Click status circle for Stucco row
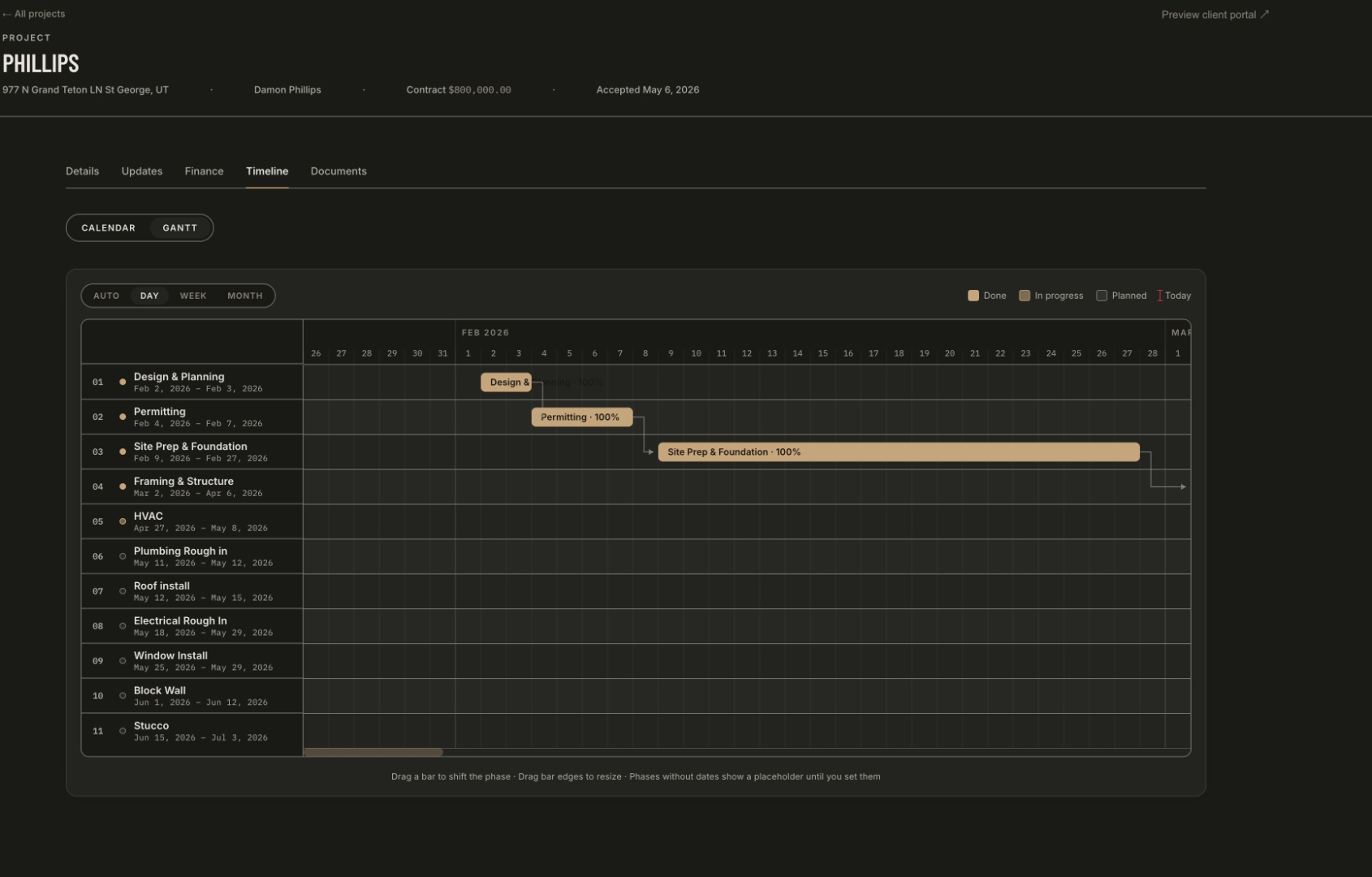This screenshot has width=1372, height=877. pyautogui.click(x=123, y=731)
